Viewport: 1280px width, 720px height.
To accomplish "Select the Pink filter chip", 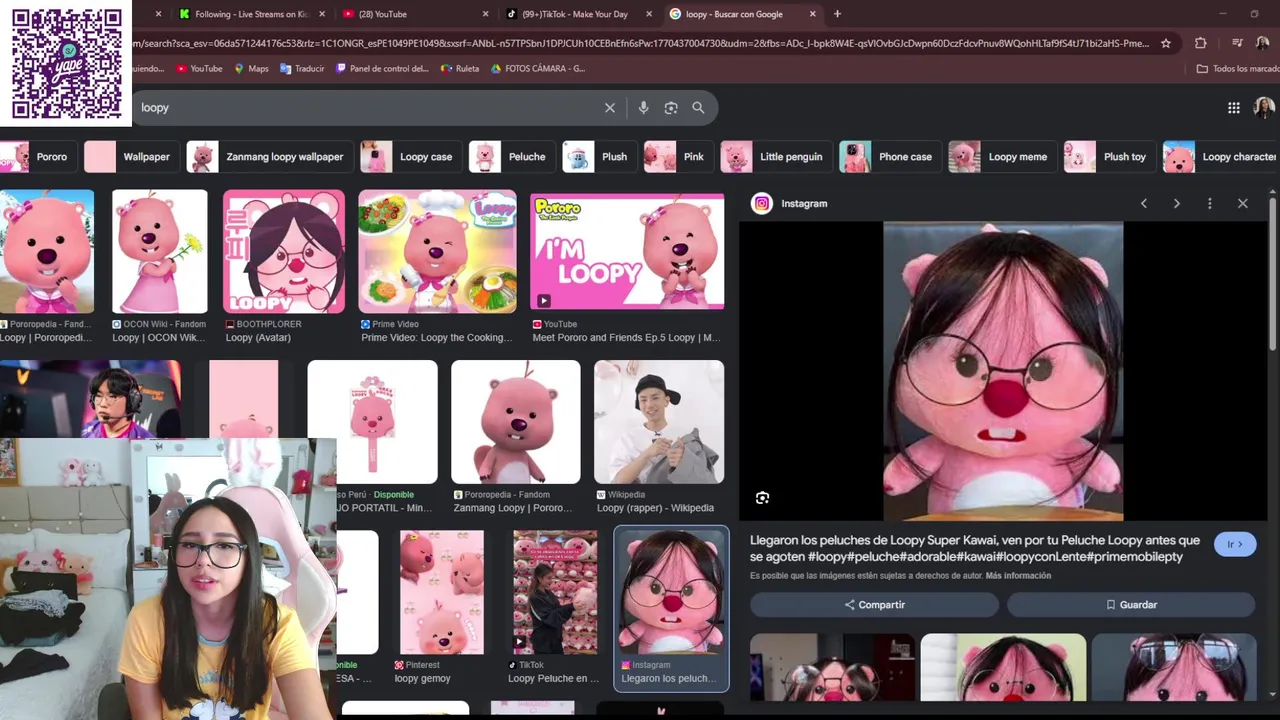I will 679,157.
